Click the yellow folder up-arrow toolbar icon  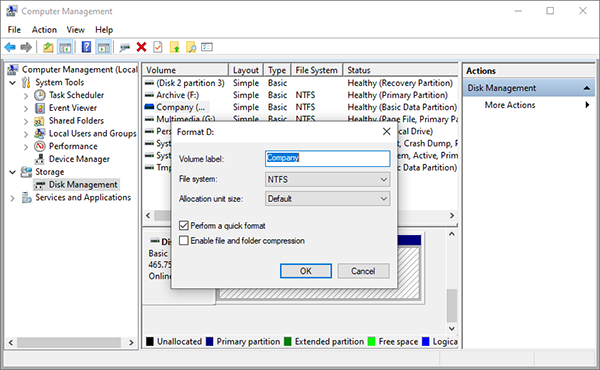175,47
